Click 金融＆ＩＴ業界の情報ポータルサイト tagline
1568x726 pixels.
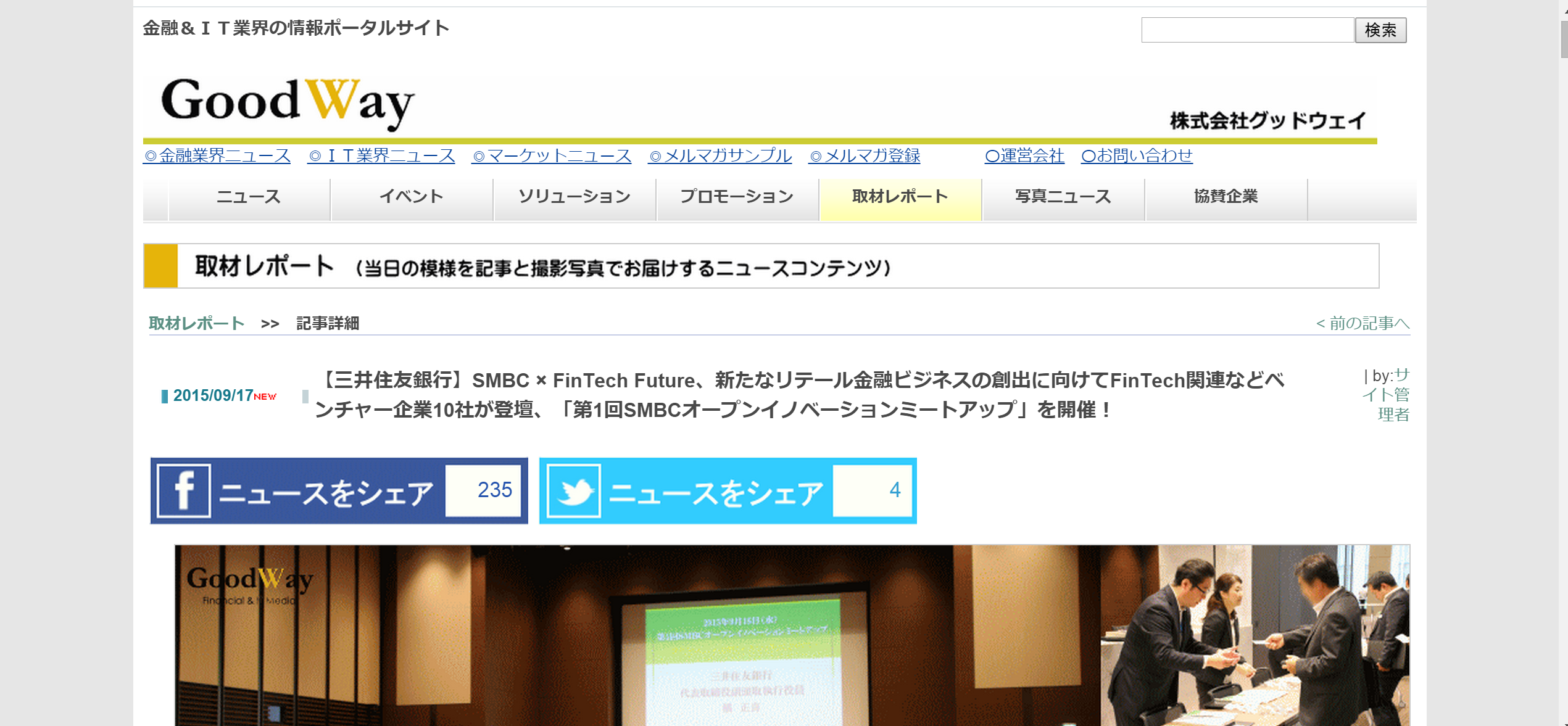click(296, 28)
